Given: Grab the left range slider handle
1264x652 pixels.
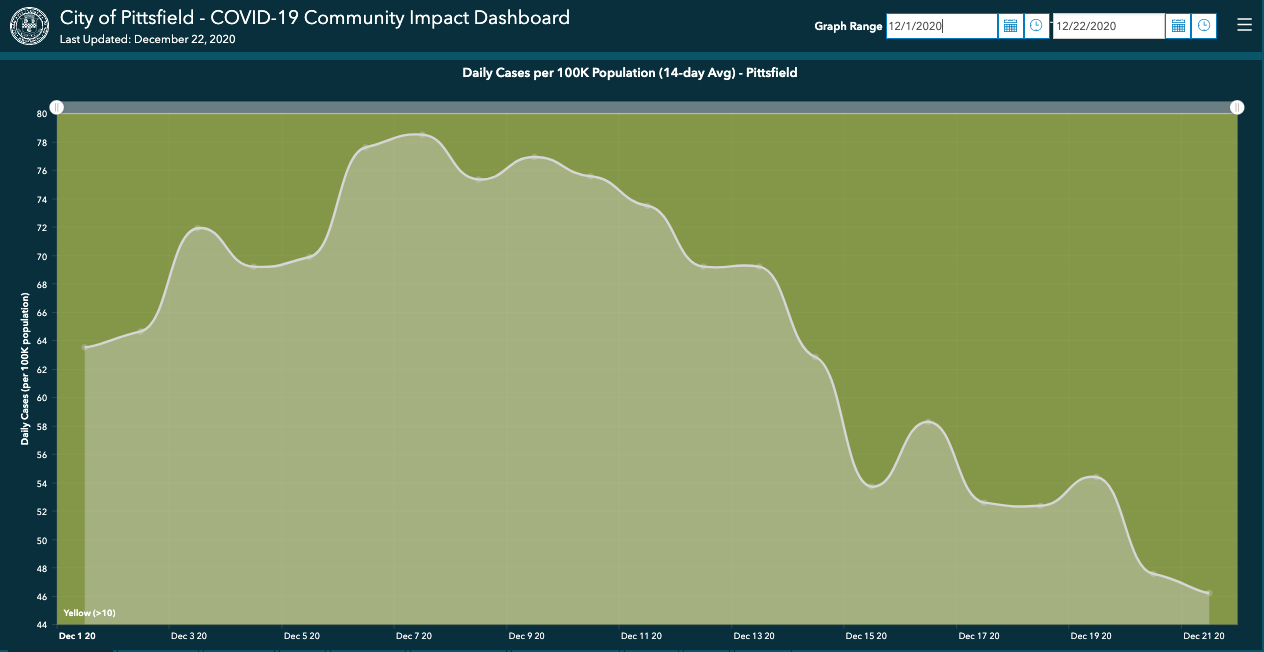Looking at the screenshot, I should coord(57,107).
